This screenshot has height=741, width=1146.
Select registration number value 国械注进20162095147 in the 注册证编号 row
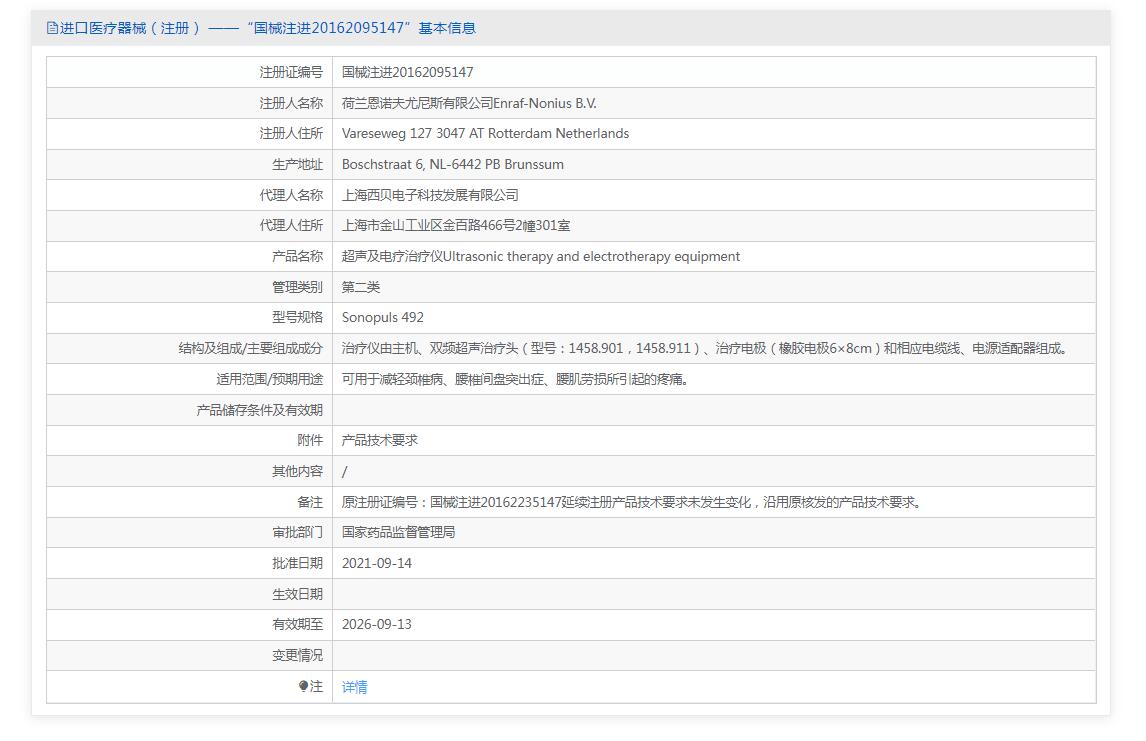click(x=407, y=72)
